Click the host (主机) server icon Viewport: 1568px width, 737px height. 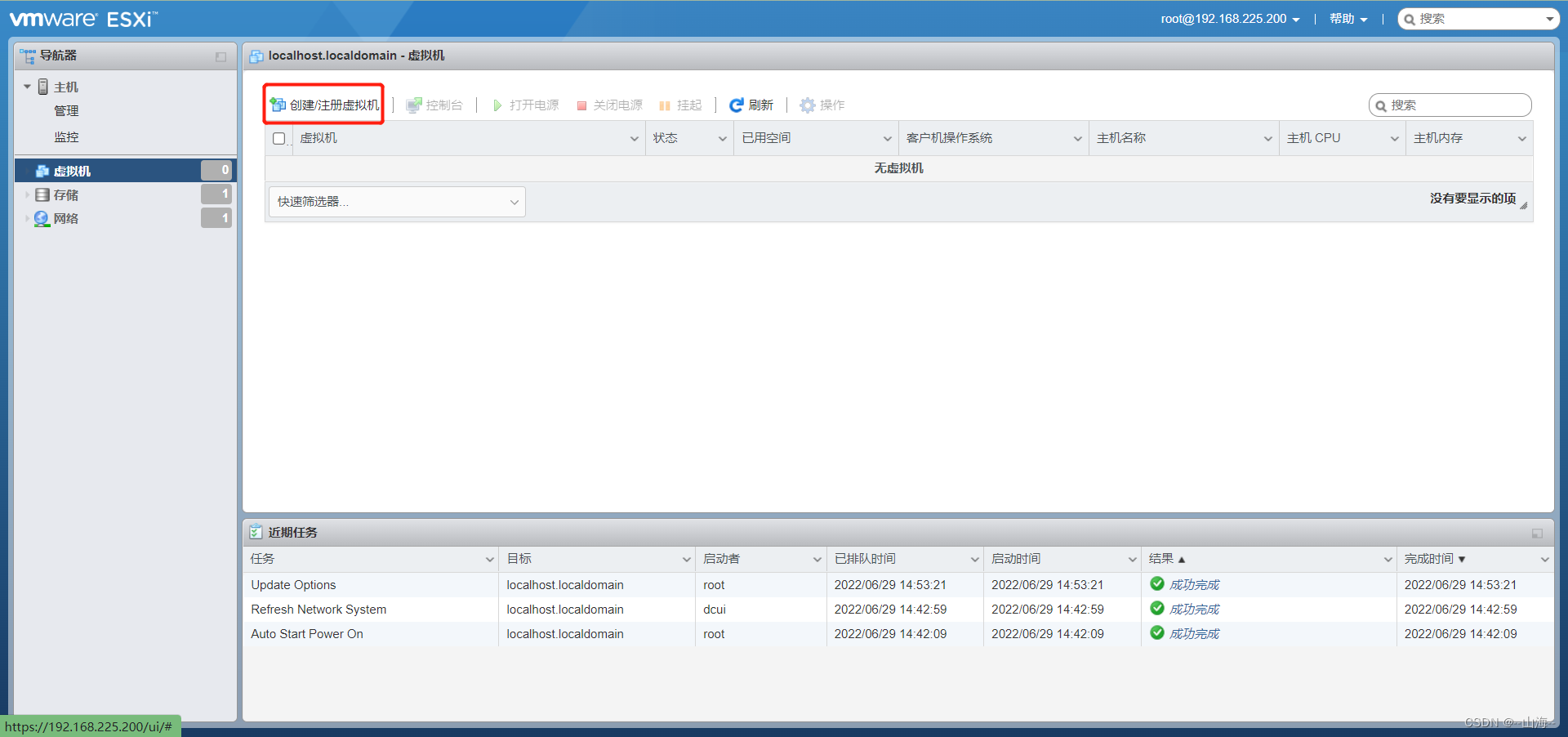coord(43,87)
